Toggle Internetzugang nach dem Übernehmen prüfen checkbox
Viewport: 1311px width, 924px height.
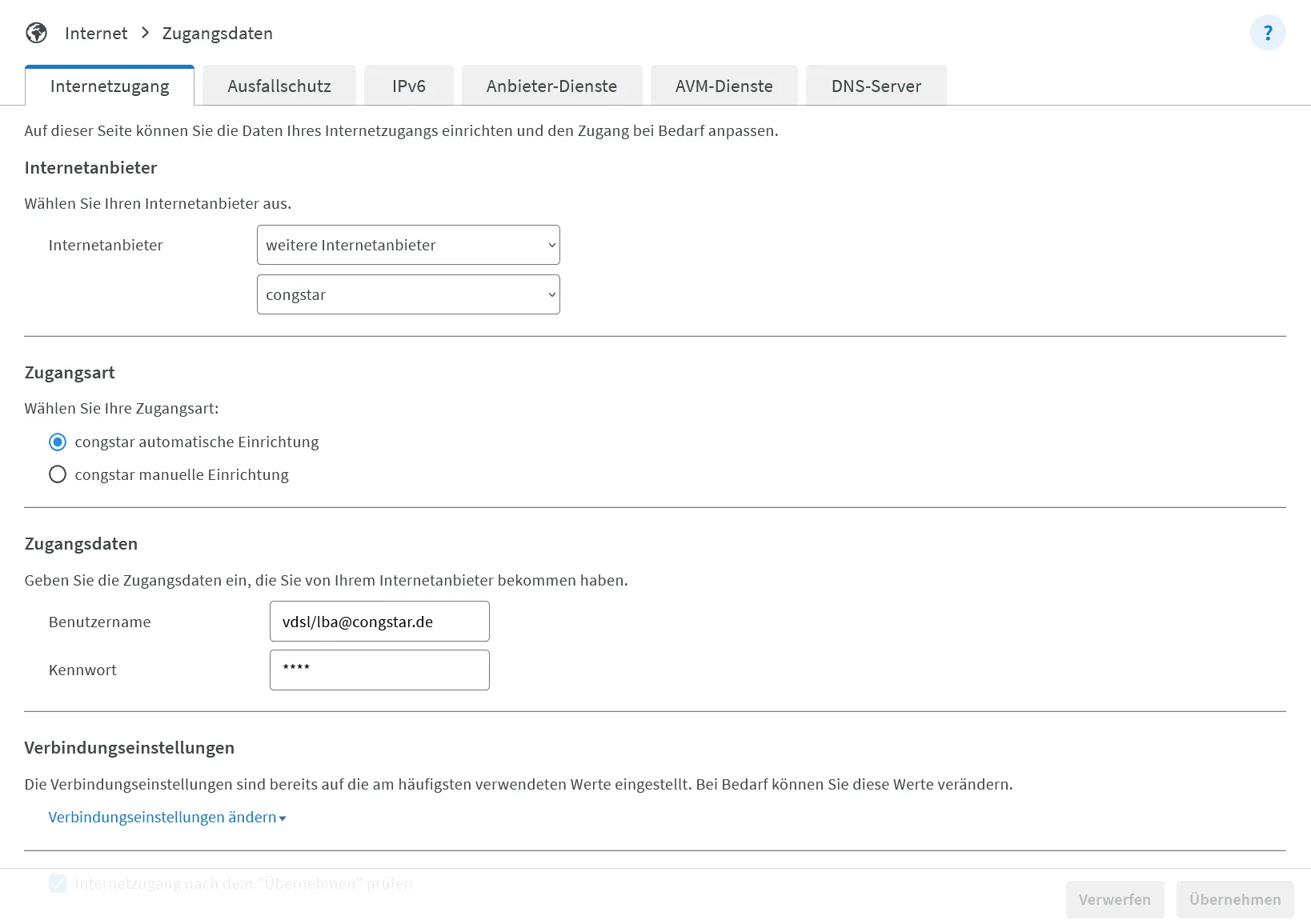(58, 883)
